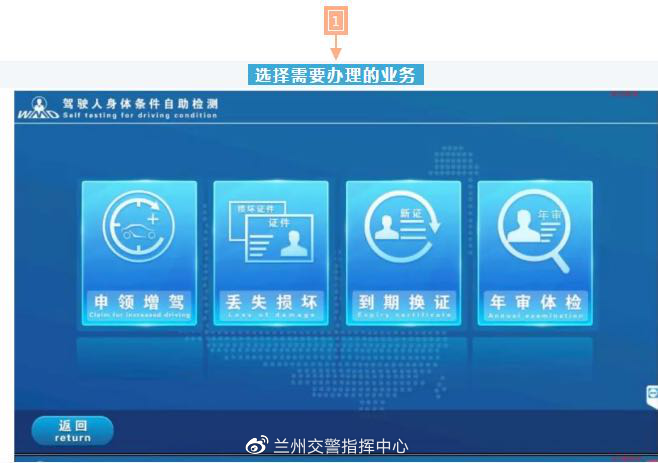
Task: Choose the 丢失损坏 tile label
Action: pos(270,301)
